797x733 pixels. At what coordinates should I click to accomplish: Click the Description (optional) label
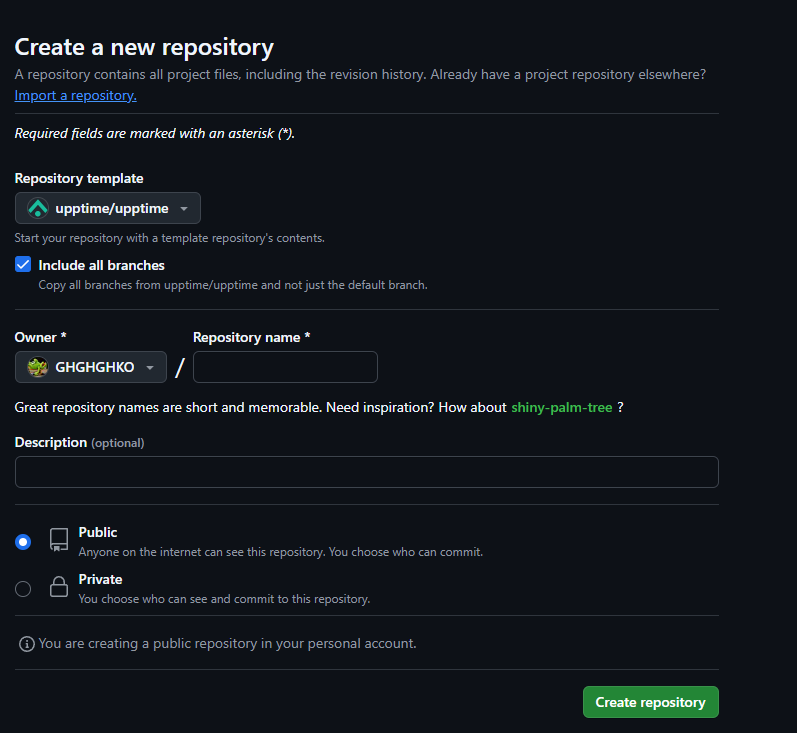pos(79,443)
